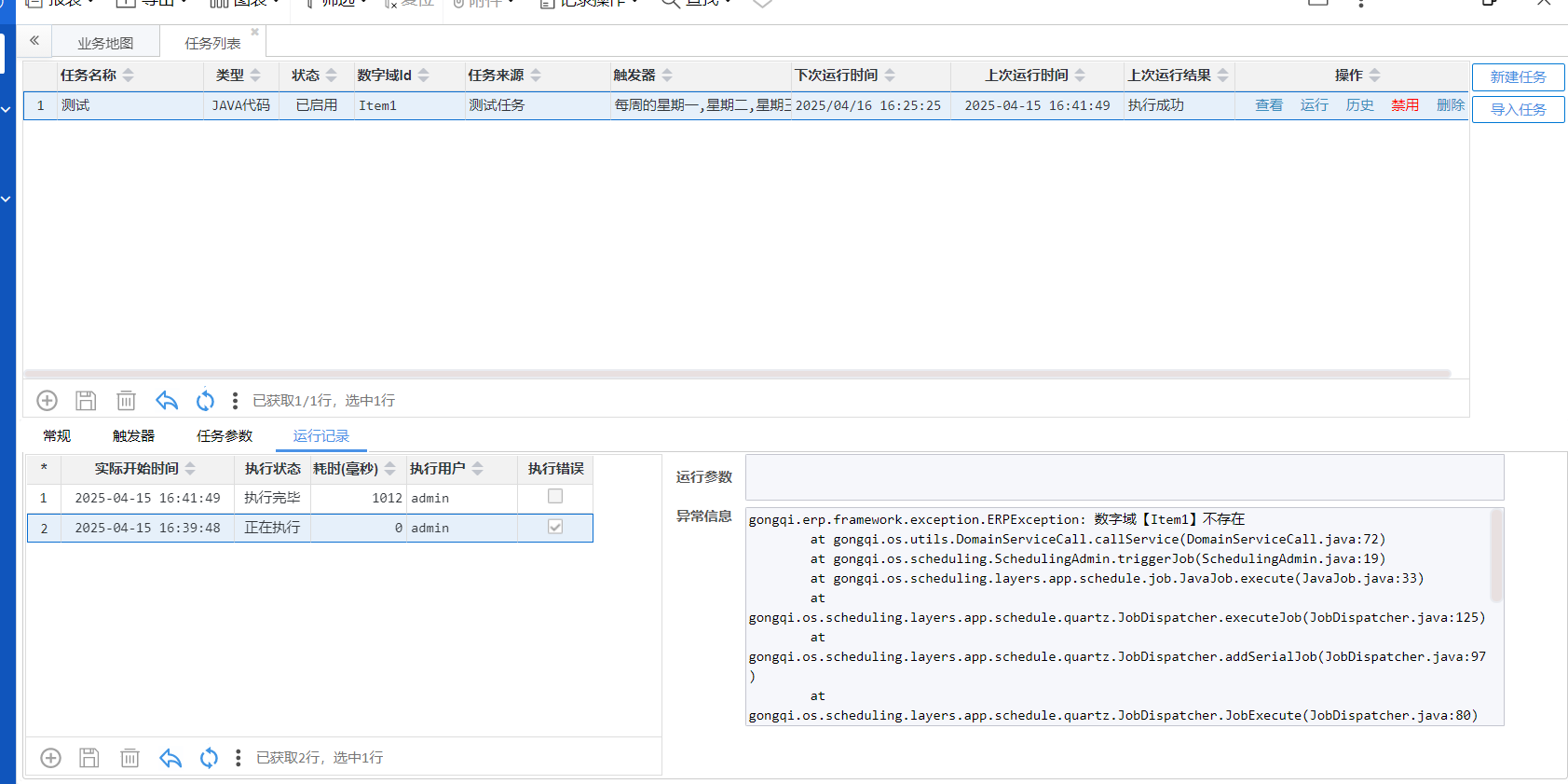Sort by the 实际开始时间 column arrows
Image resolution: width=1568 pixels, height=784 pixels.
pyautogui.click(x=190, y=469)
